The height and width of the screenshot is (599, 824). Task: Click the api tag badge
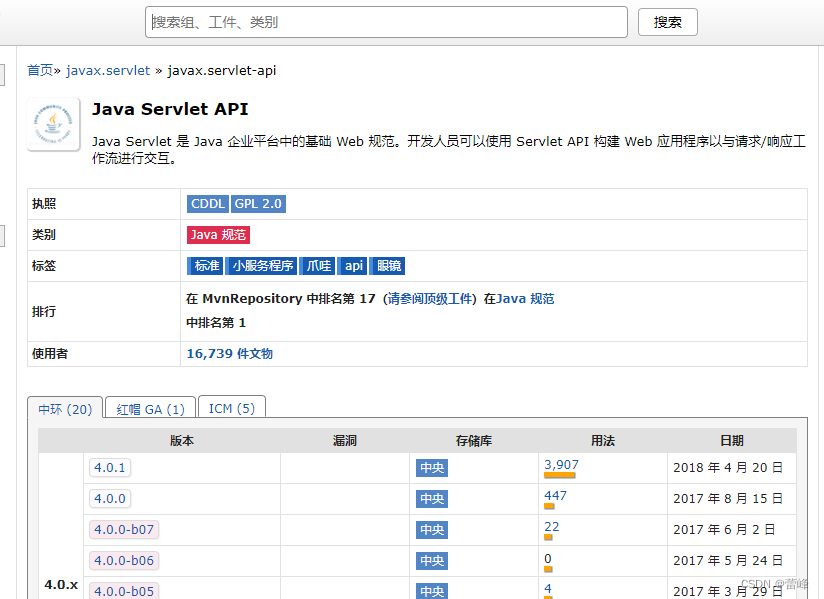coord(353,266)
